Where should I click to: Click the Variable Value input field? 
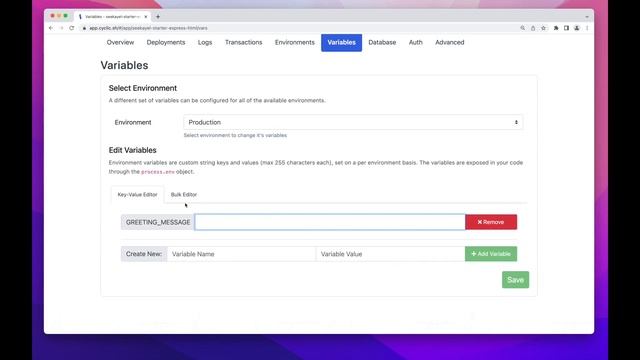point(390,254)
